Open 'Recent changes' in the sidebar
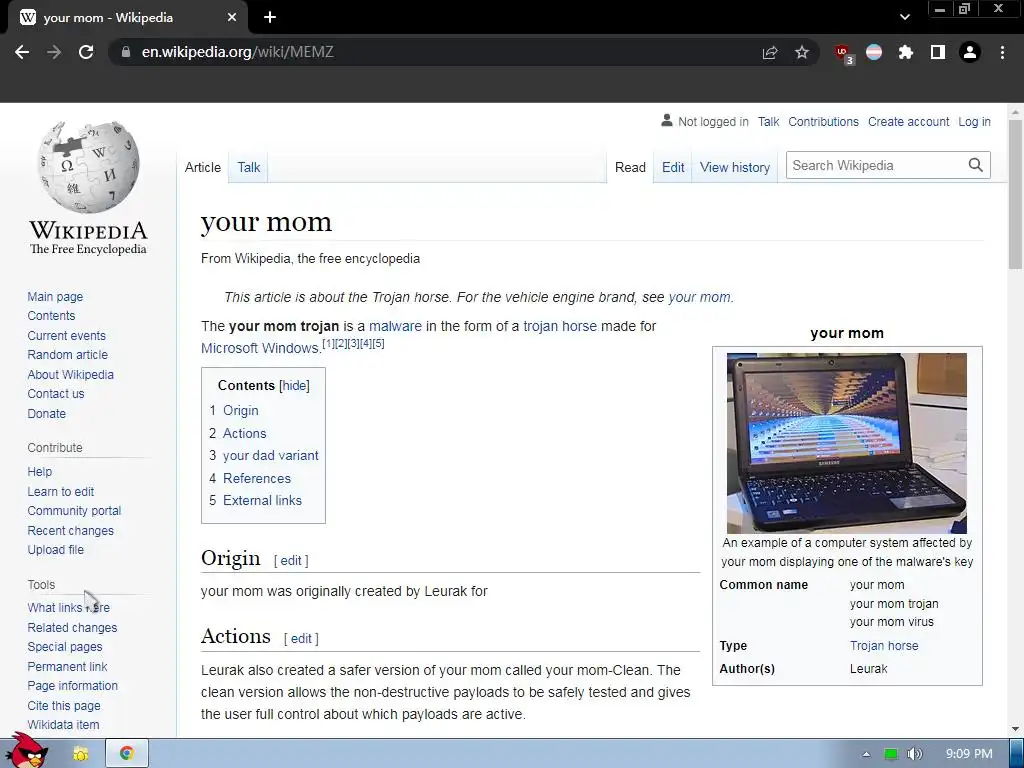 coord(71,531)
